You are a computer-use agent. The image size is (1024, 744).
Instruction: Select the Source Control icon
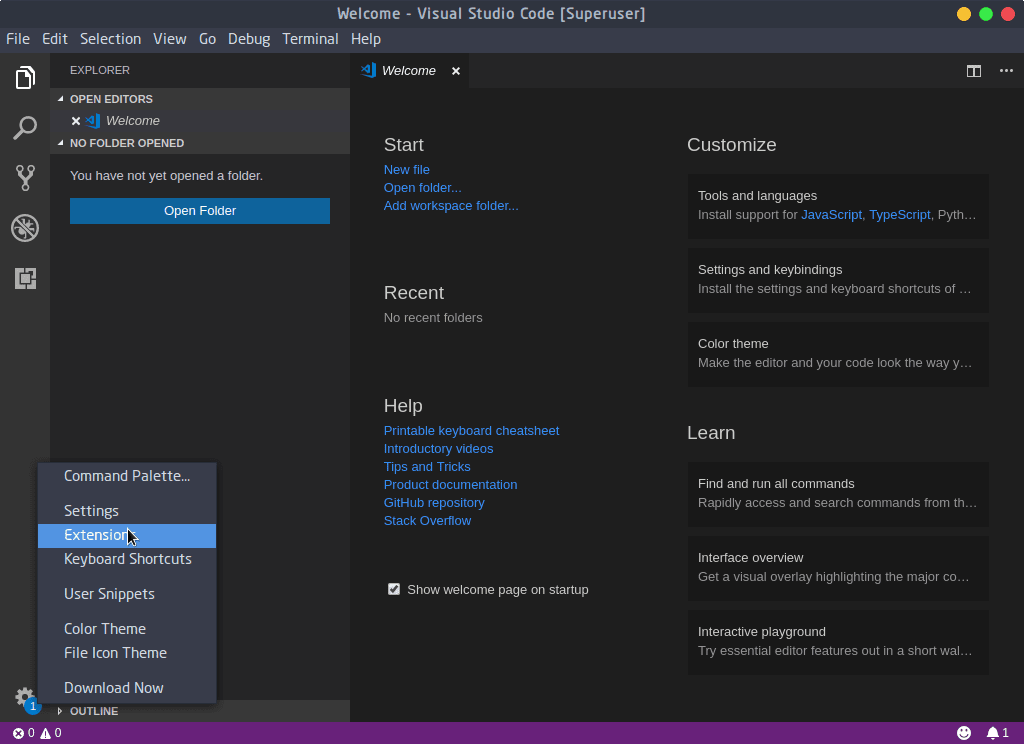[x=25, y=178]
